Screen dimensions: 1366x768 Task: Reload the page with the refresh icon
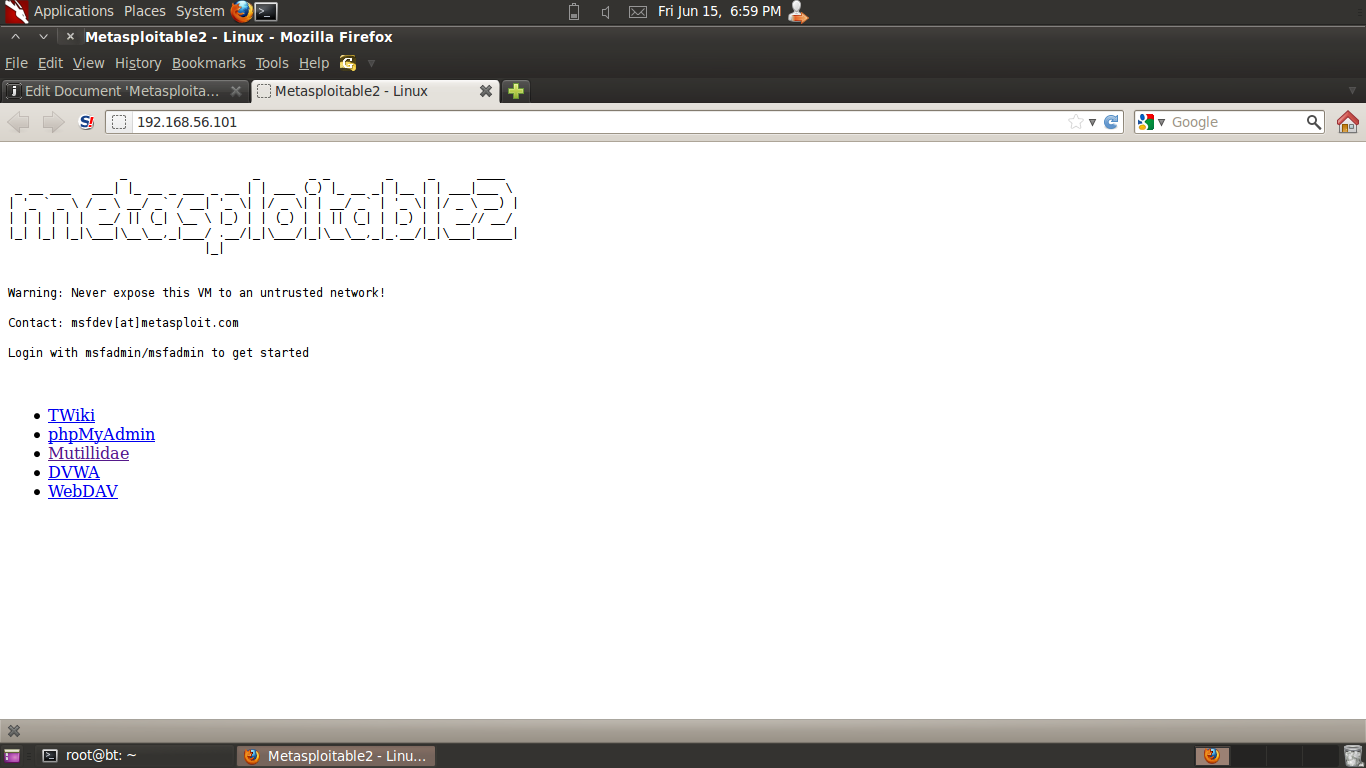click(1111, 122)
